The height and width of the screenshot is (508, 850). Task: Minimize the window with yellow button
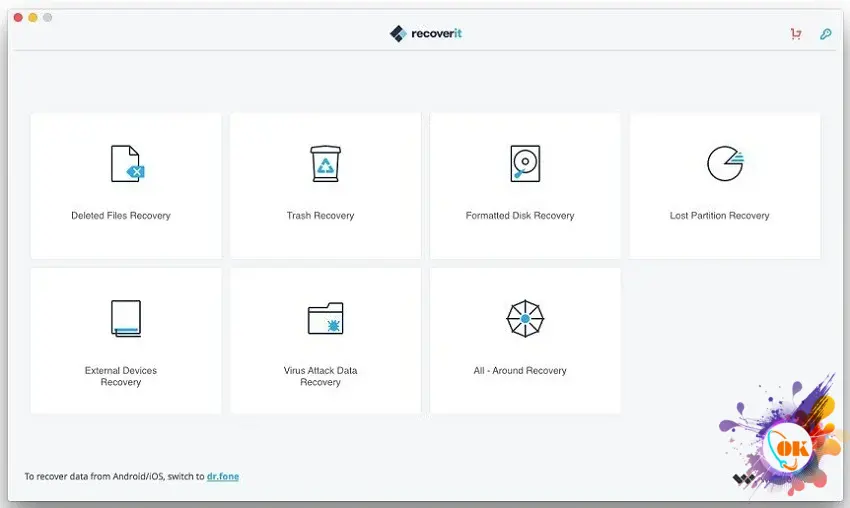point(33,17)
